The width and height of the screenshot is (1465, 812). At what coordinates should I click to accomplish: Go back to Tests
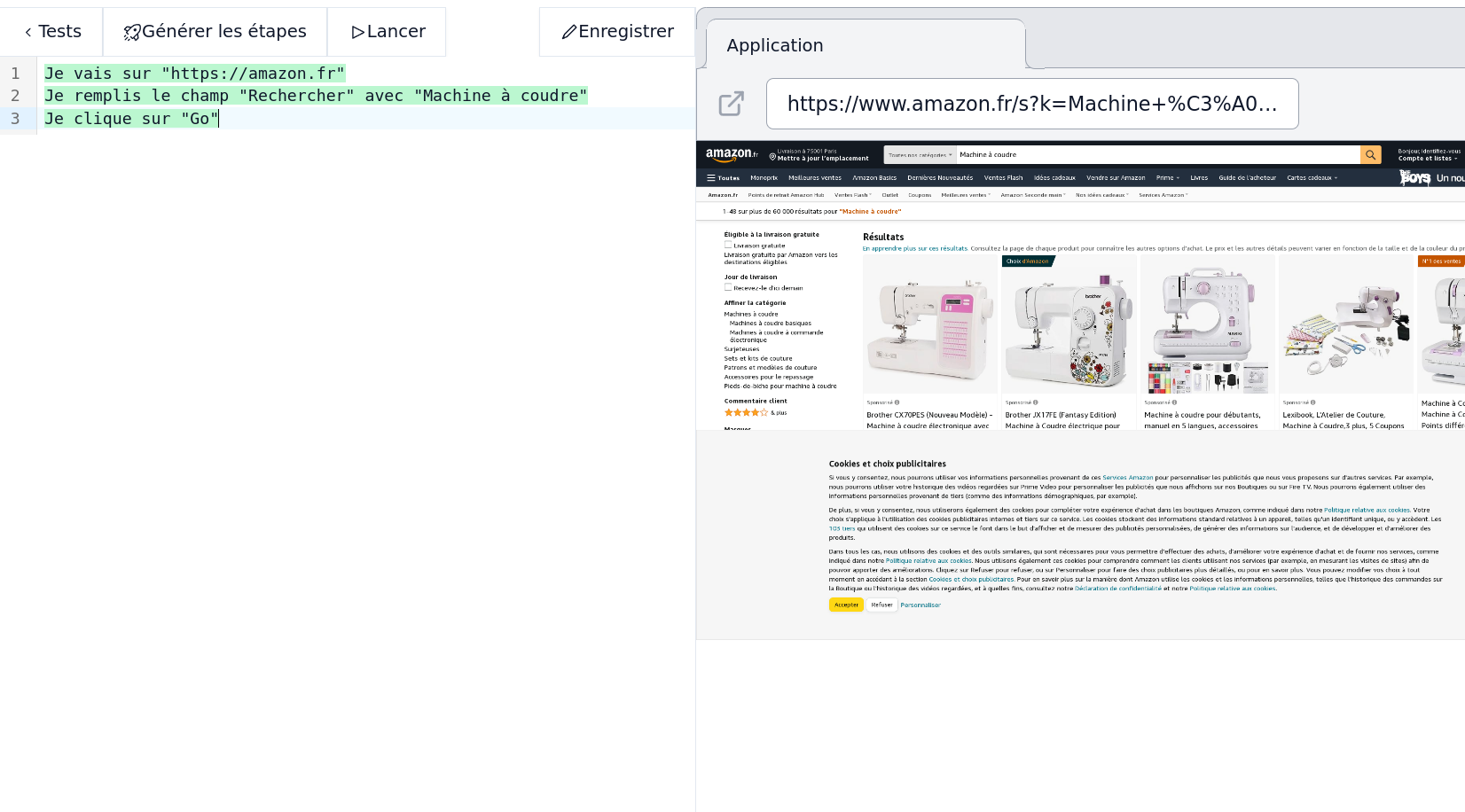point(52,32)
